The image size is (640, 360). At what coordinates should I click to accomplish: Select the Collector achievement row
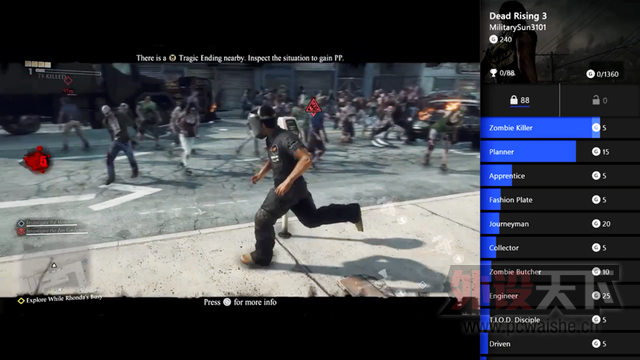[560, 248]
